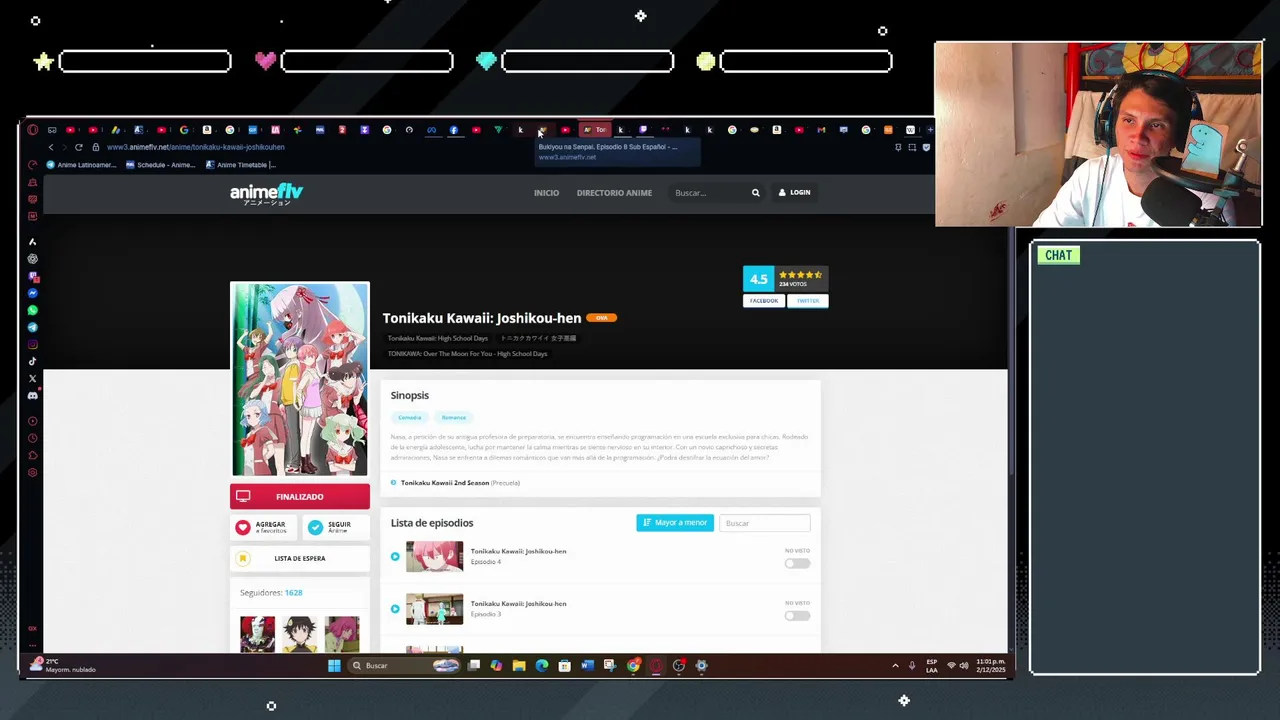Open Anime Latinoamer... bookmark
The width and height of the screenshot is (1280, 720).
coord(81,165)
